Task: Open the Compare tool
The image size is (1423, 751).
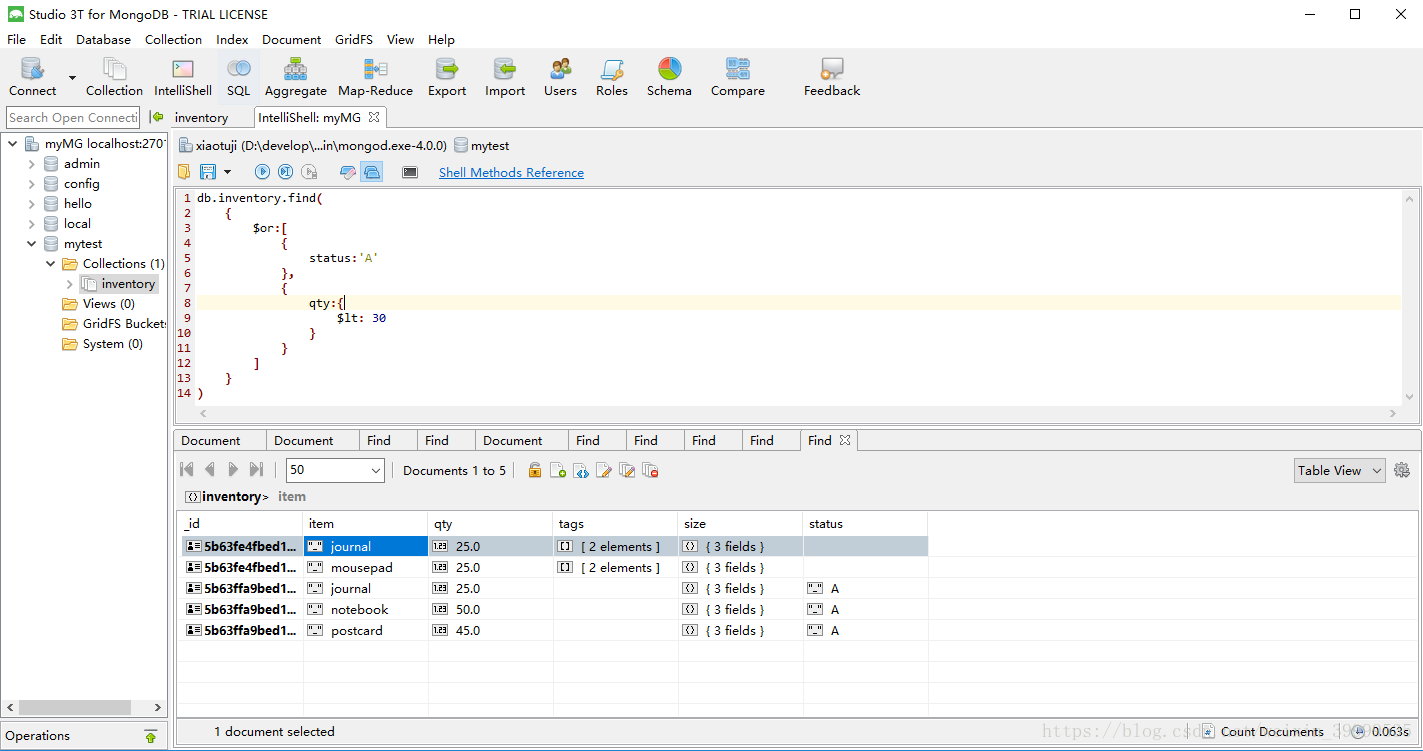Action: 738,77
